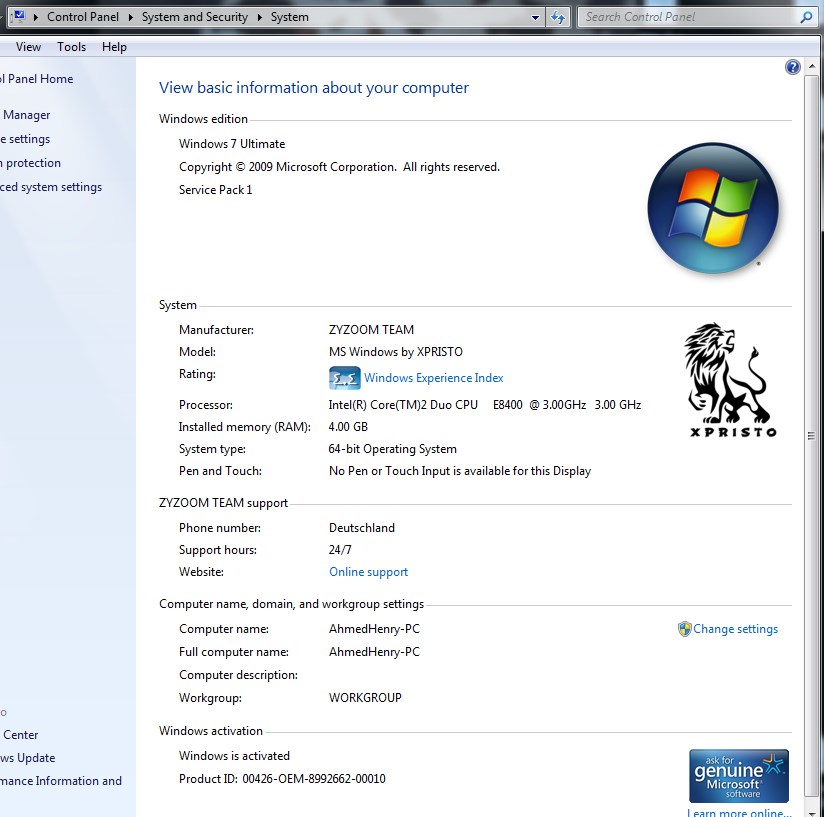Open the Help menu
The height and width of the screenshot is (817, 824).
[x=114, y=47]
